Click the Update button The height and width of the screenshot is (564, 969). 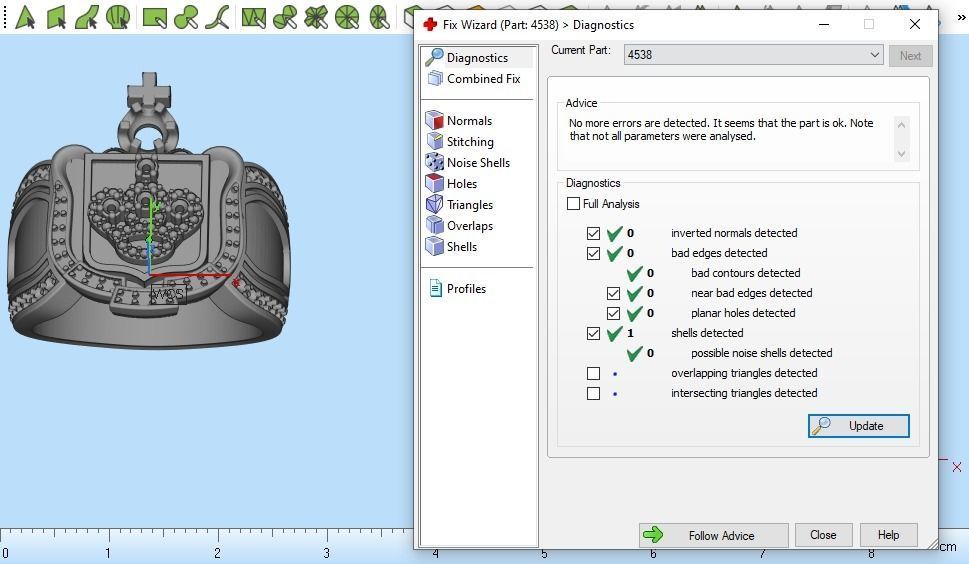click(858, 426)
